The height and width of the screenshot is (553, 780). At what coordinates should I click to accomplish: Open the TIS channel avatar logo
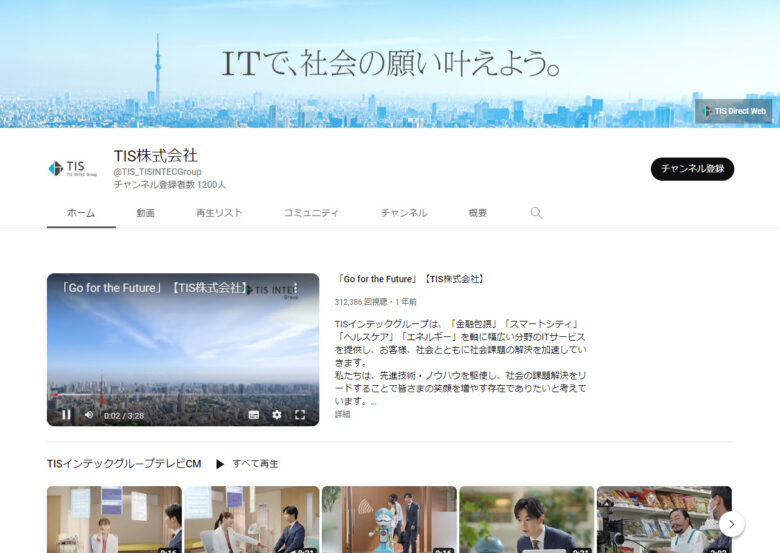coord(73,169)
